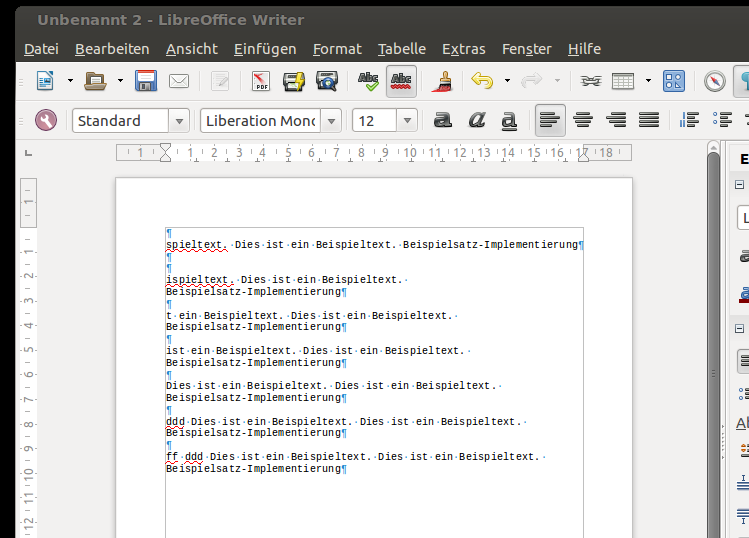Export directly as PDF
Screen dimensions: 749x538
click(260, 81)
